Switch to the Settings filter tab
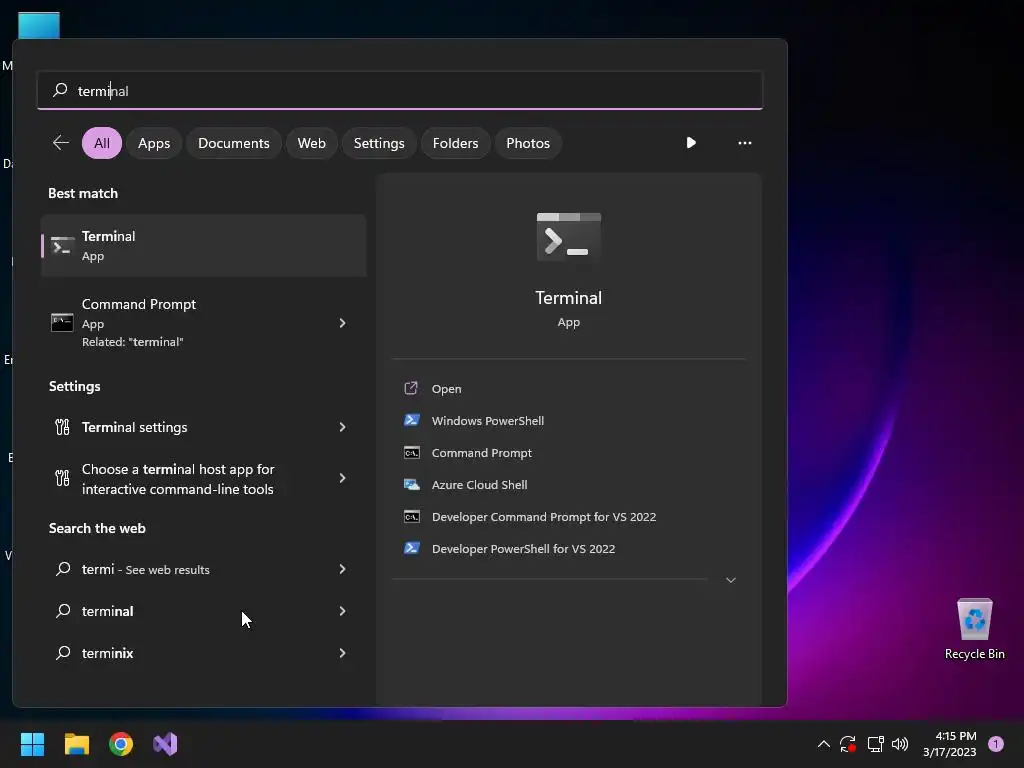1024x768 pixels. tap(379, 143)
